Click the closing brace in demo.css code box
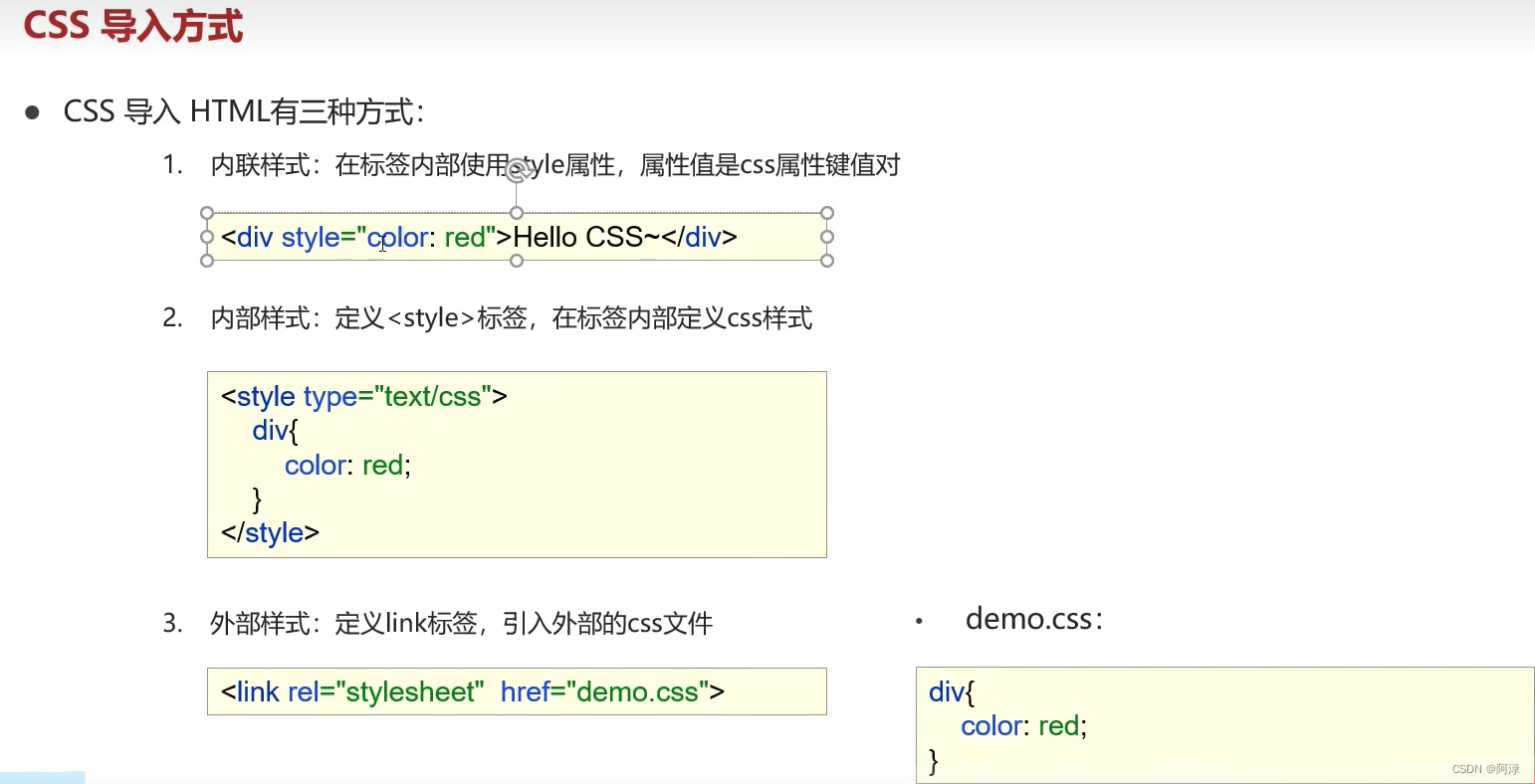The width and height of the screenshot is (1535, 784). [x=934, y=761]
